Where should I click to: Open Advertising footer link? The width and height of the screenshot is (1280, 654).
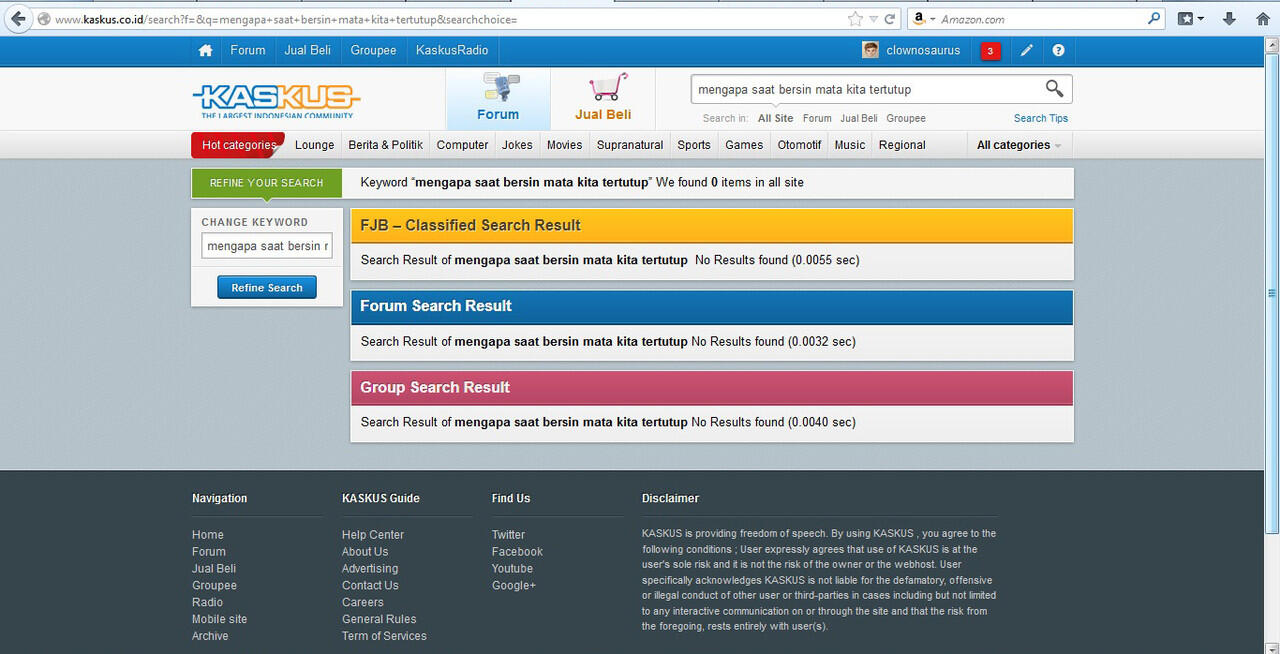point(370,569)
